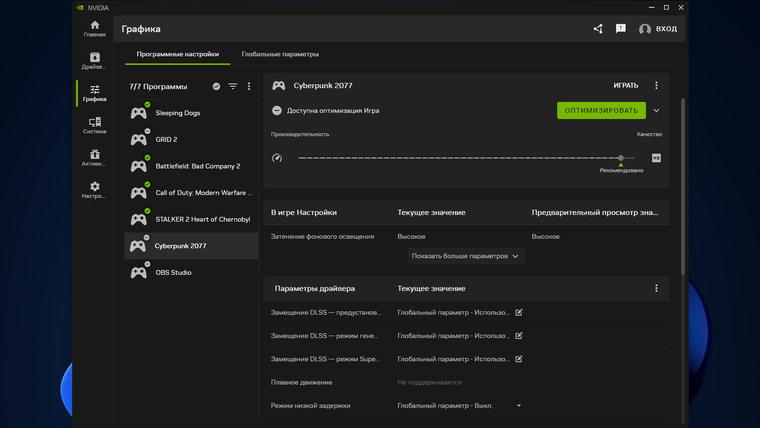This screenshot has width=760, height=428.
Task: Open the low latency mode dropdown
Action: pyautogui.click(x=519, y=406)
